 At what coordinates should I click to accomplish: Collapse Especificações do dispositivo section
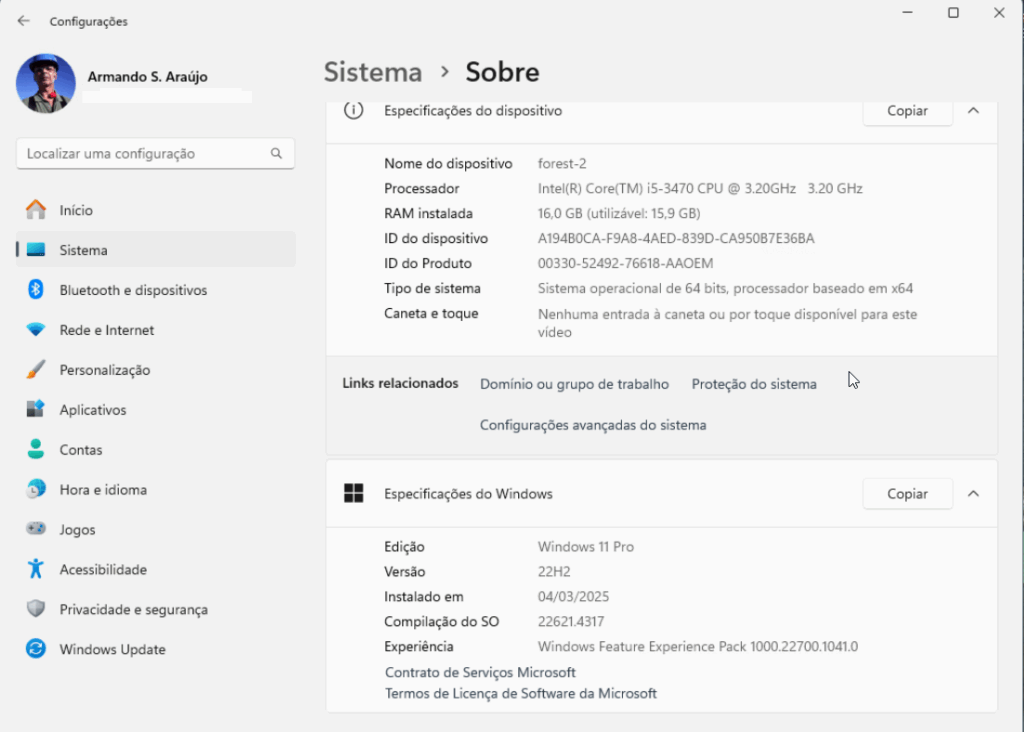pos(973,111)
